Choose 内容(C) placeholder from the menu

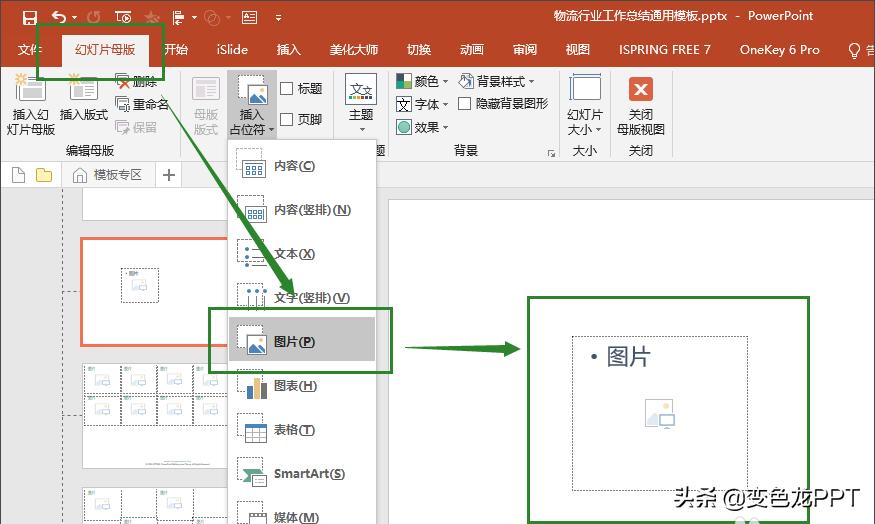(302, 166)
